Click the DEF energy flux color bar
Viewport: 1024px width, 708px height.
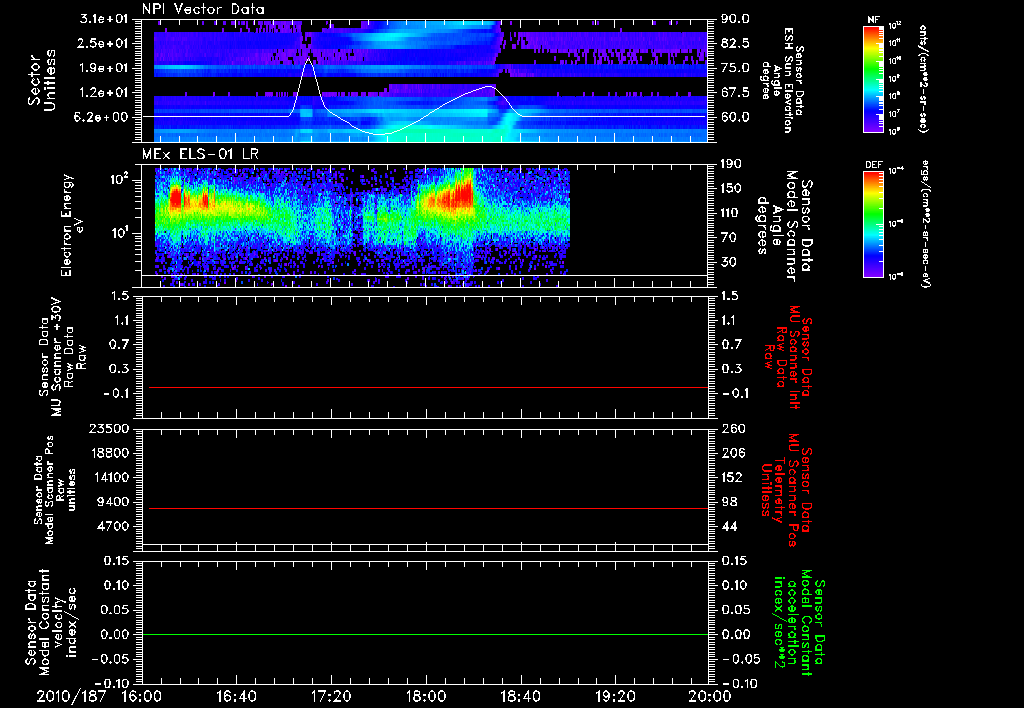pyautogui.click(x=874, y=223)
